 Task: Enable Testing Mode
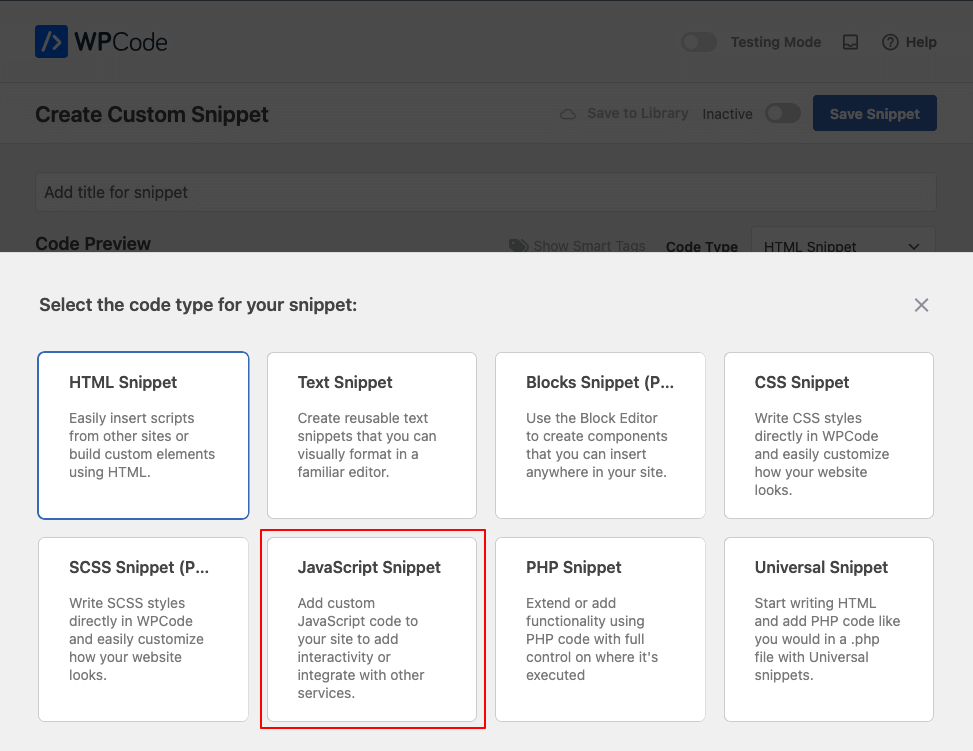point(698,42)
